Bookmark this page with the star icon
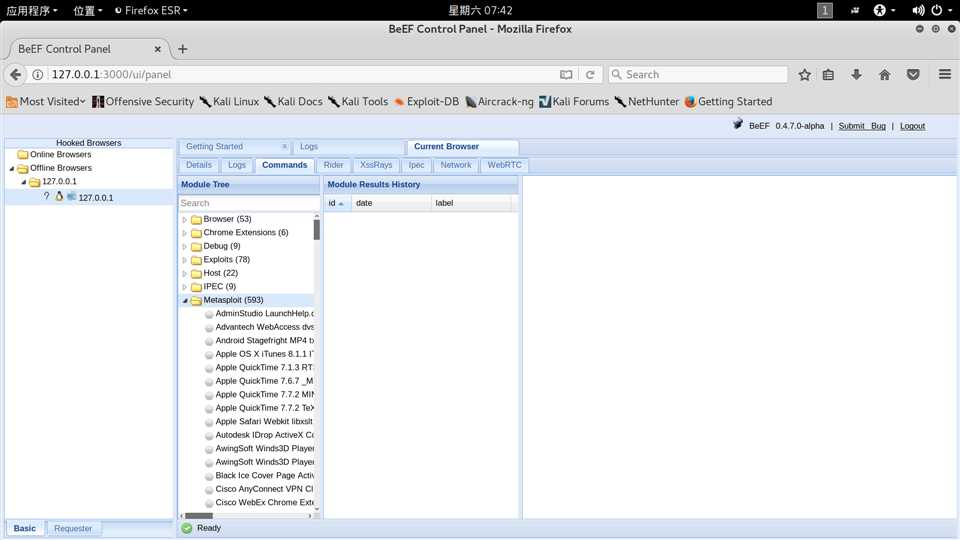 click(804, 74)
